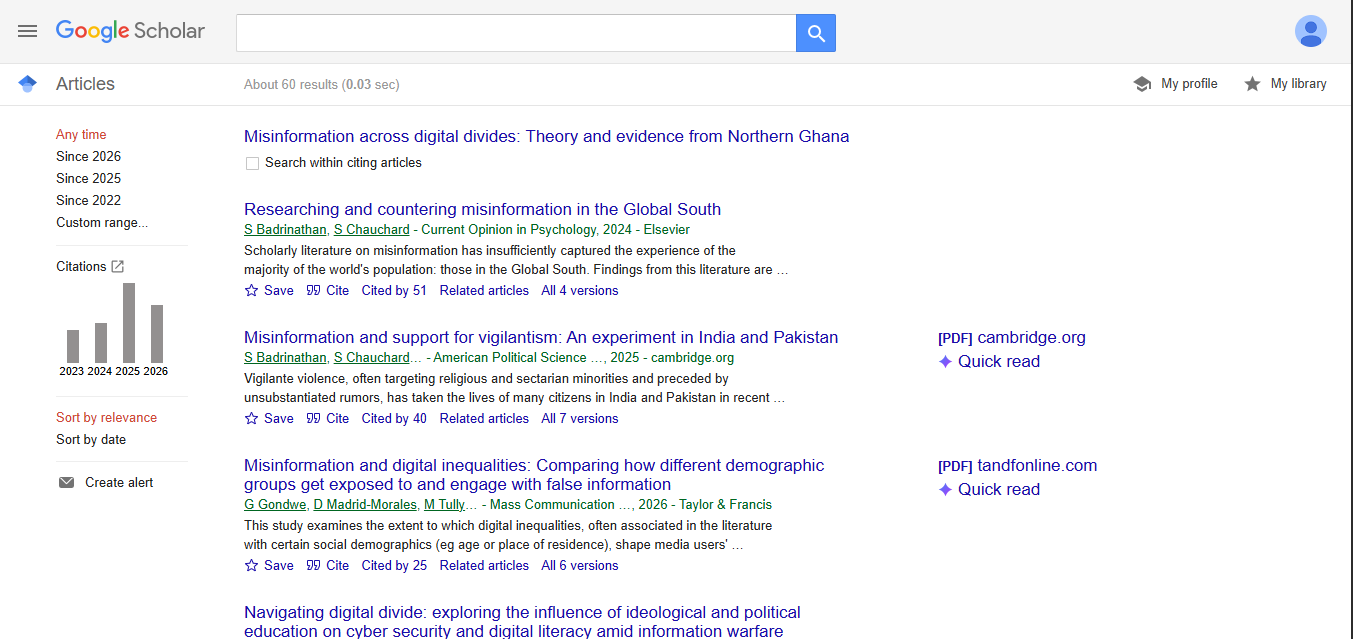Open the account profile avatar
The height and width of the screenshot is (639, 1353).
click(1310, 31)
